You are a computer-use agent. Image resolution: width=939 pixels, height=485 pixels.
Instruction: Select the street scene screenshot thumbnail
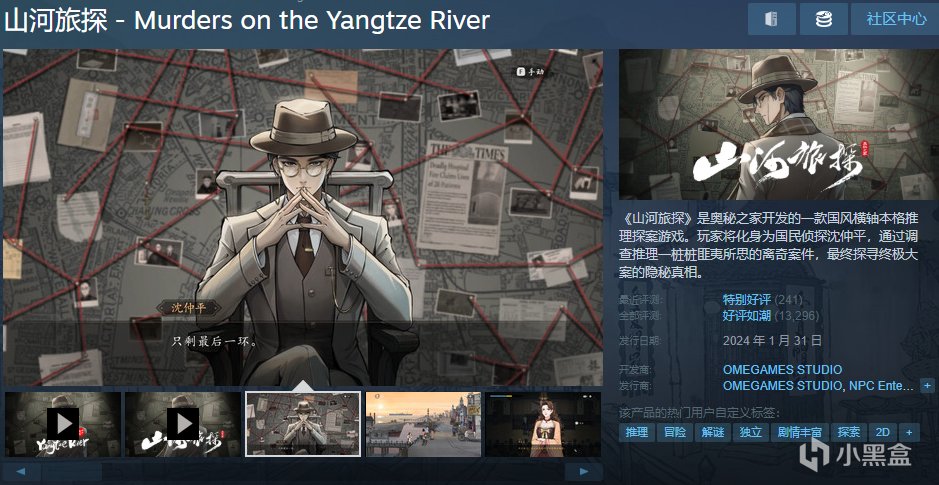coord(423,424)
